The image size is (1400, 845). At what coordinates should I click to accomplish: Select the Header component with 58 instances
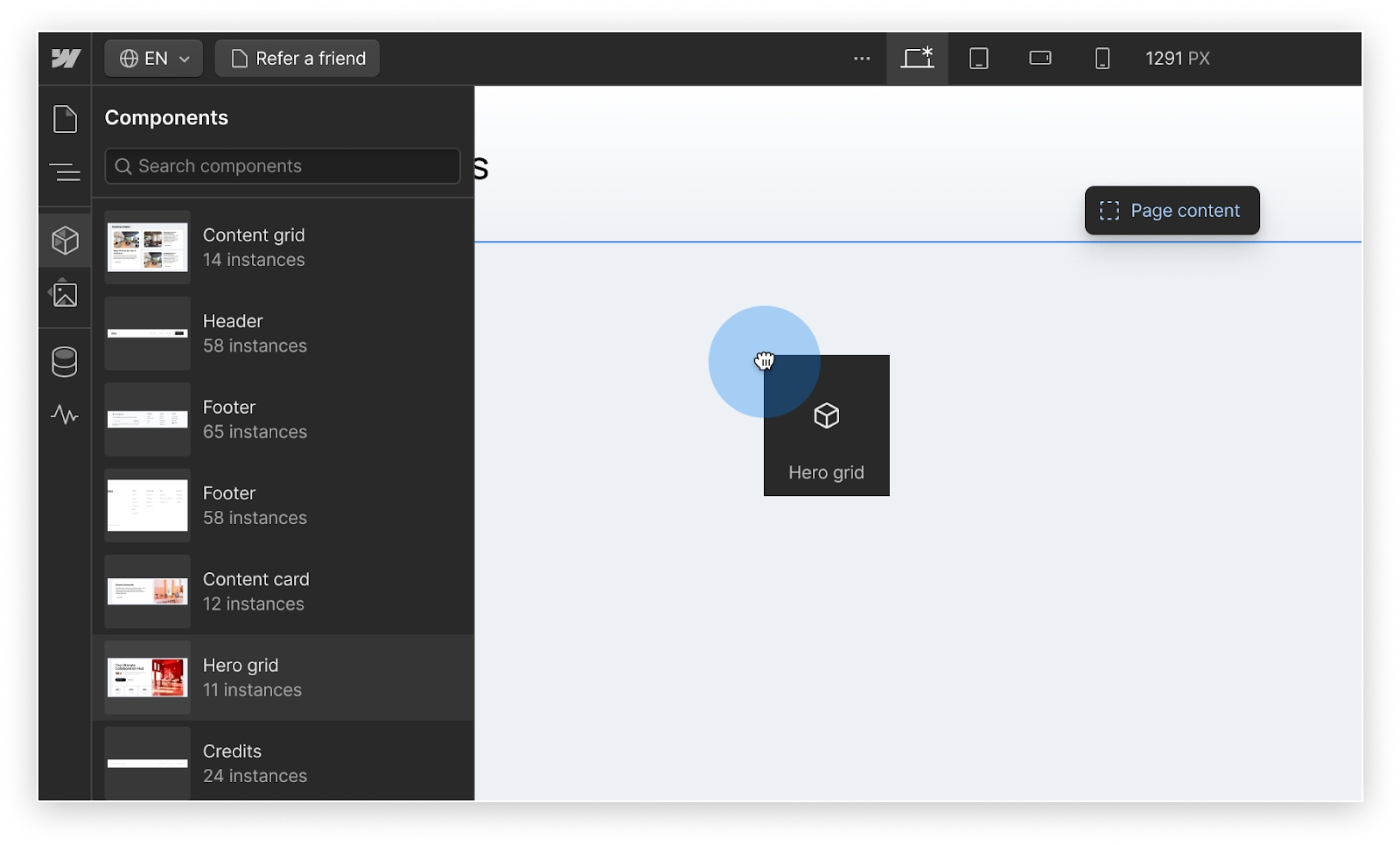click(283, 333)
